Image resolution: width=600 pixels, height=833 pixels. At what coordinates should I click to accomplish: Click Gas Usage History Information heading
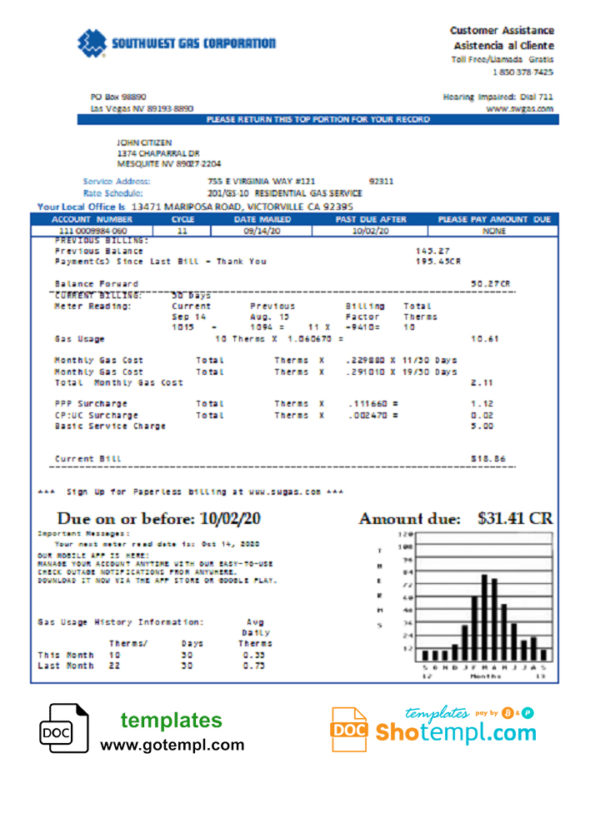[x=120, y=622]
